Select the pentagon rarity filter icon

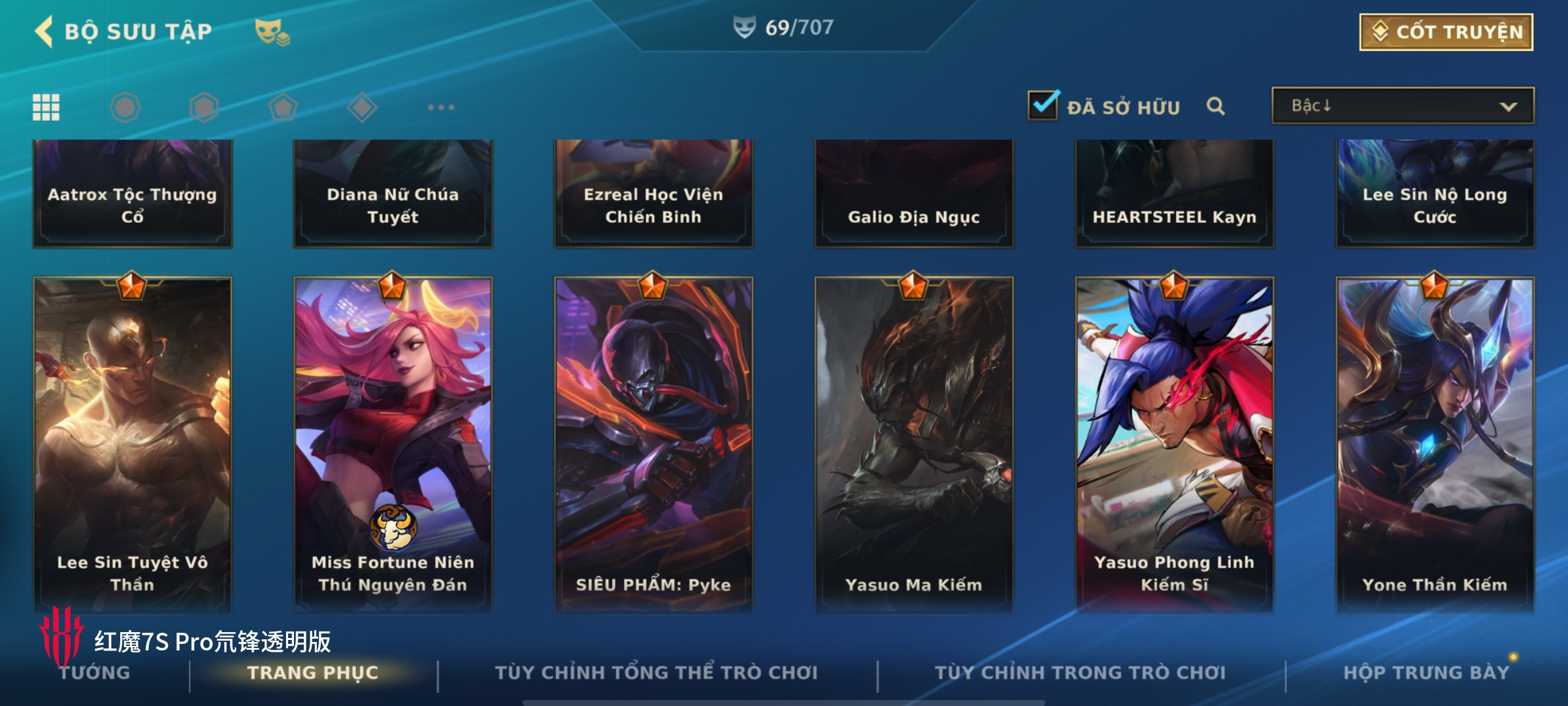tap(283, 107)
